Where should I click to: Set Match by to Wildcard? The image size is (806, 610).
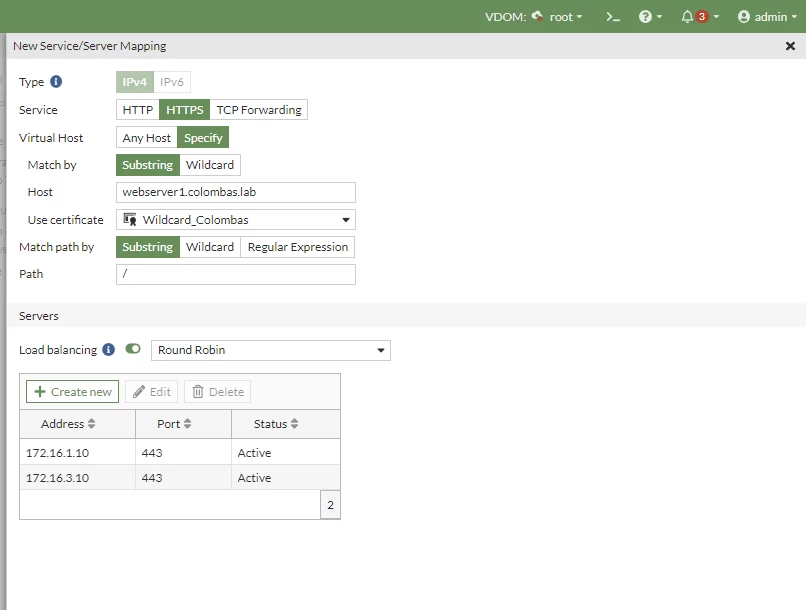(x=210, y=165)
